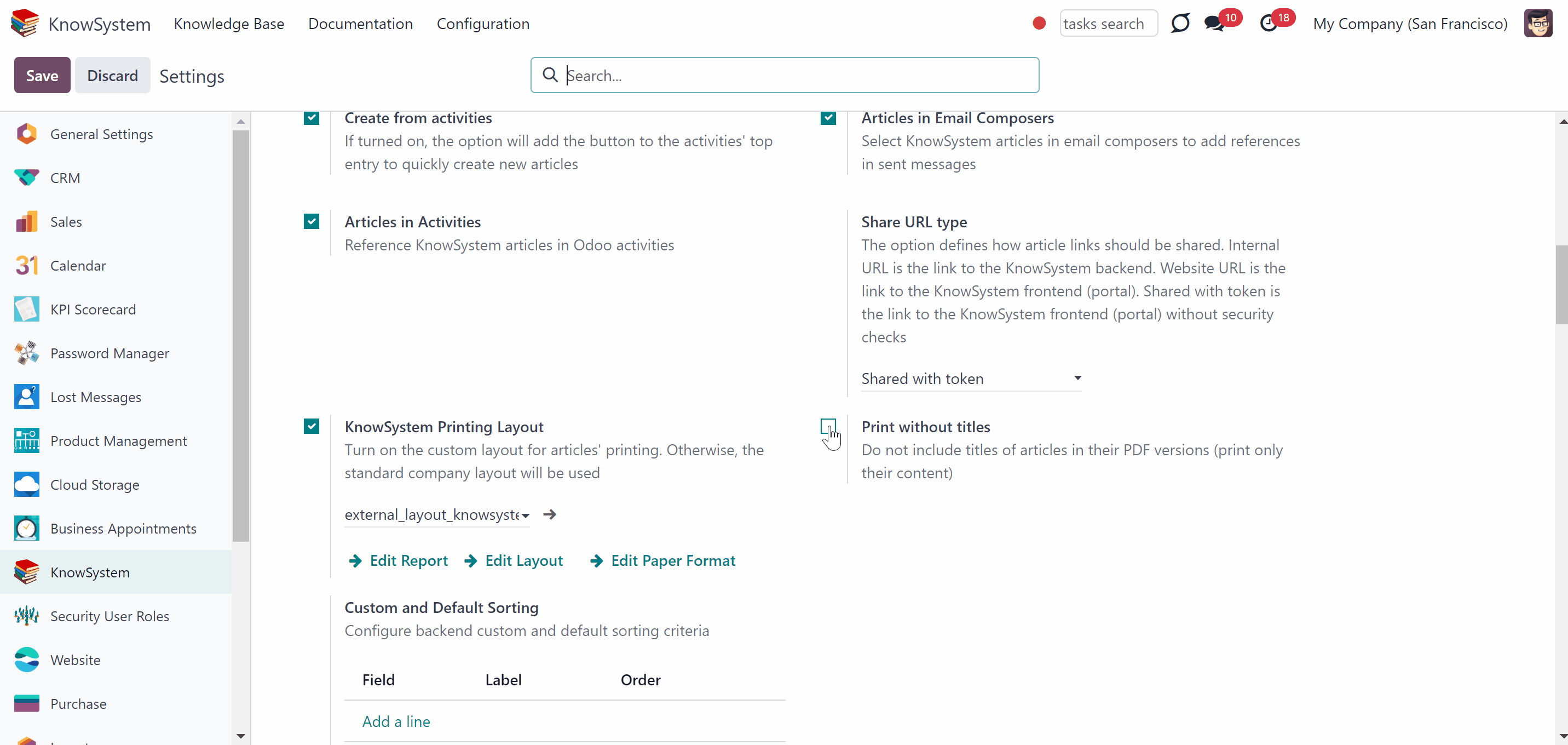1568x745 pixels.
Task: Select the KnowSystem sidebar app icon
Action: tap(27, 572)
